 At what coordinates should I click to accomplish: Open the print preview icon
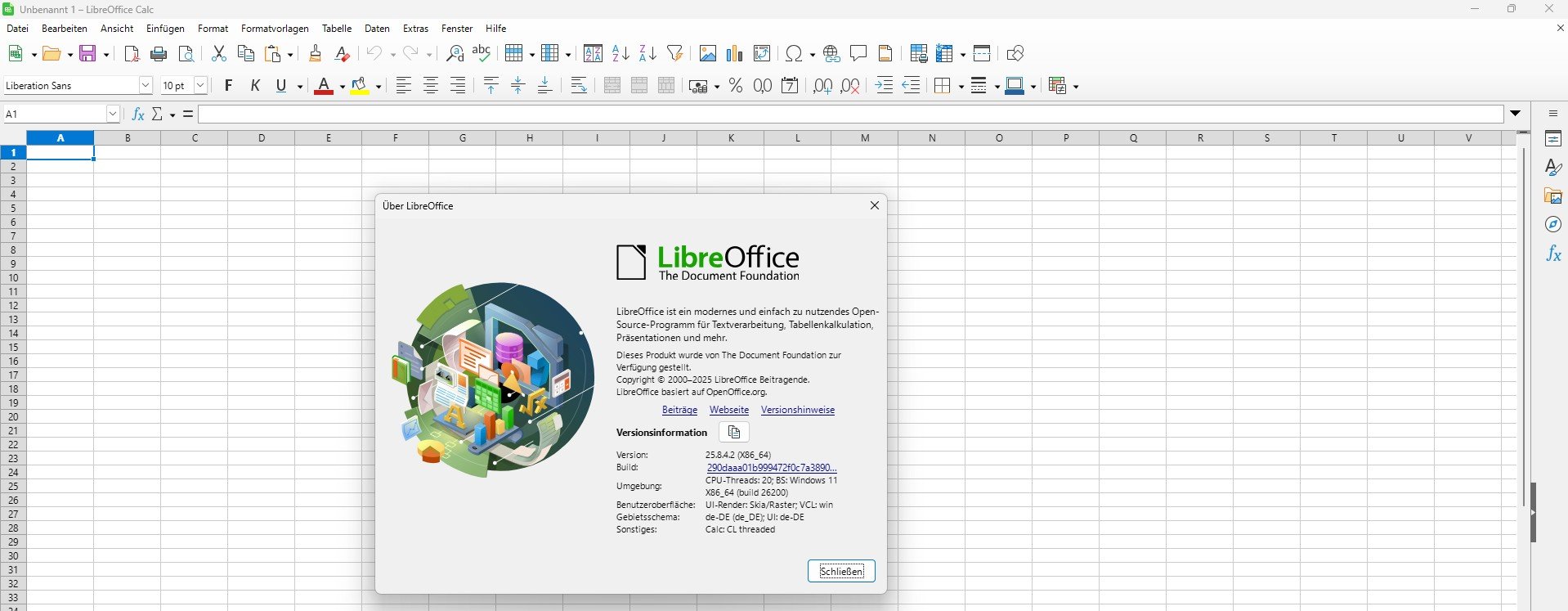pyautogui.click(x=186, y=54)
